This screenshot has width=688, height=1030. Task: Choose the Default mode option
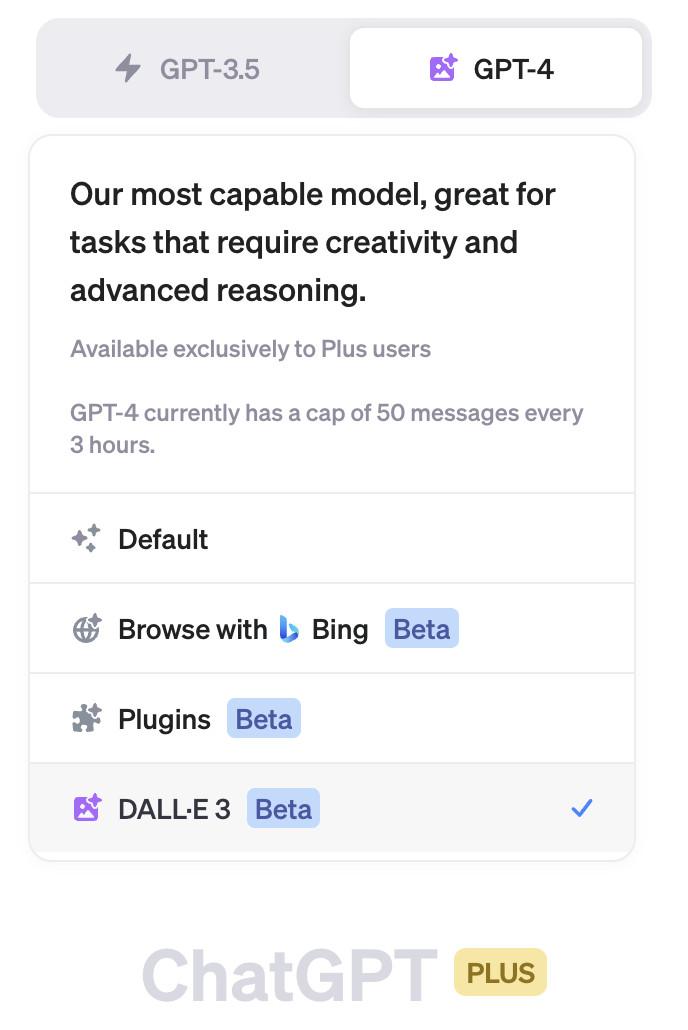pos(332,539)
